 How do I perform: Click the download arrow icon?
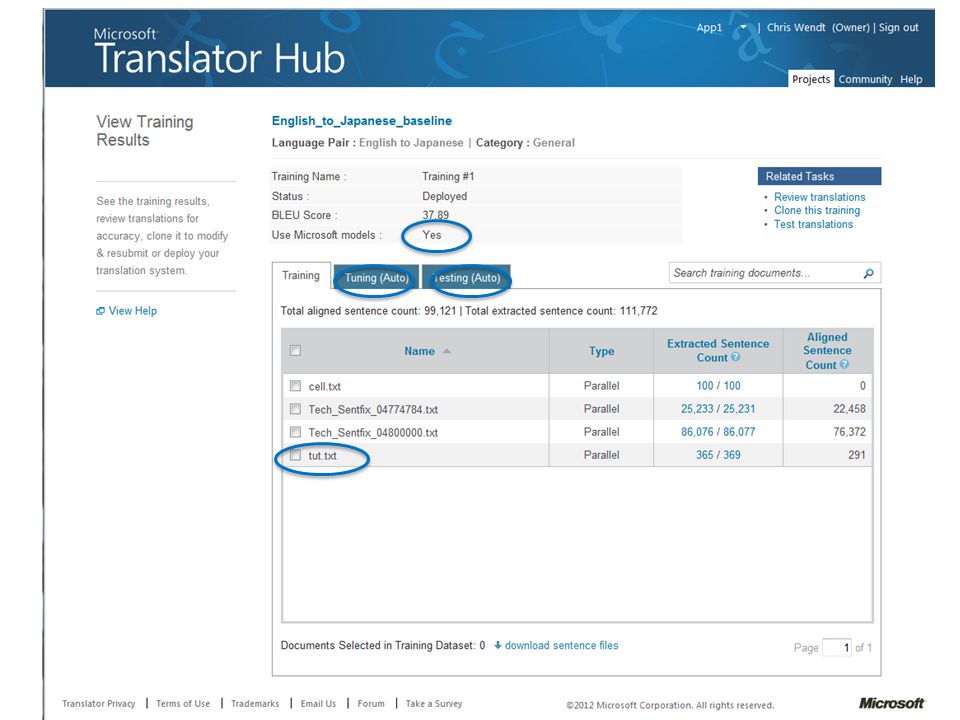[498, 645]
